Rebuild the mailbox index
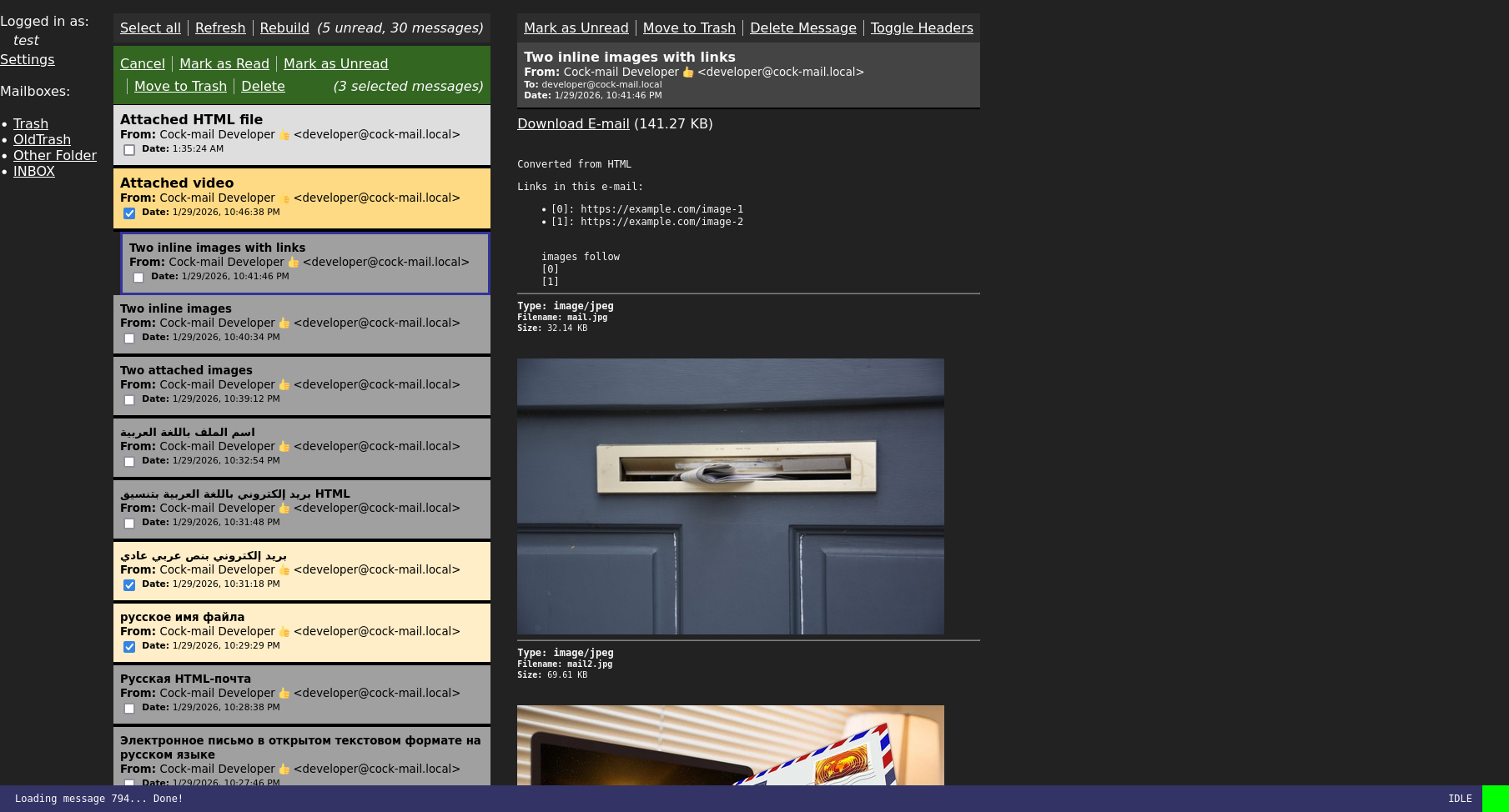1509x812 pixels. tap(284, 28)
